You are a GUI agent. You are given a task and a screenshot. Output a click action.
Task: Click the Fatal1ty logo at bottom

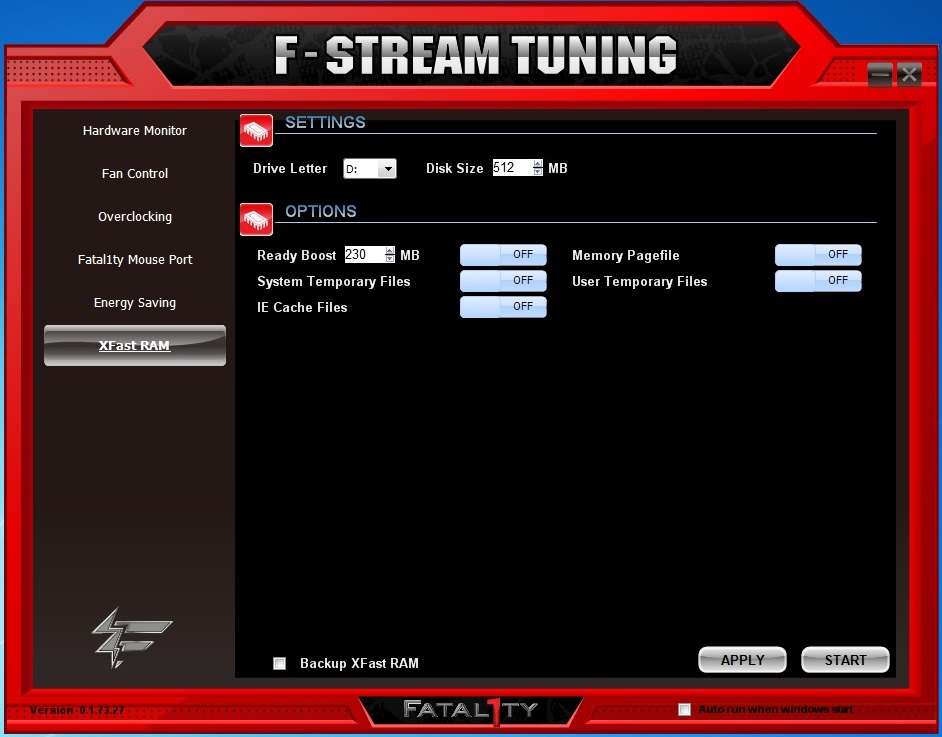click(470, 710)
